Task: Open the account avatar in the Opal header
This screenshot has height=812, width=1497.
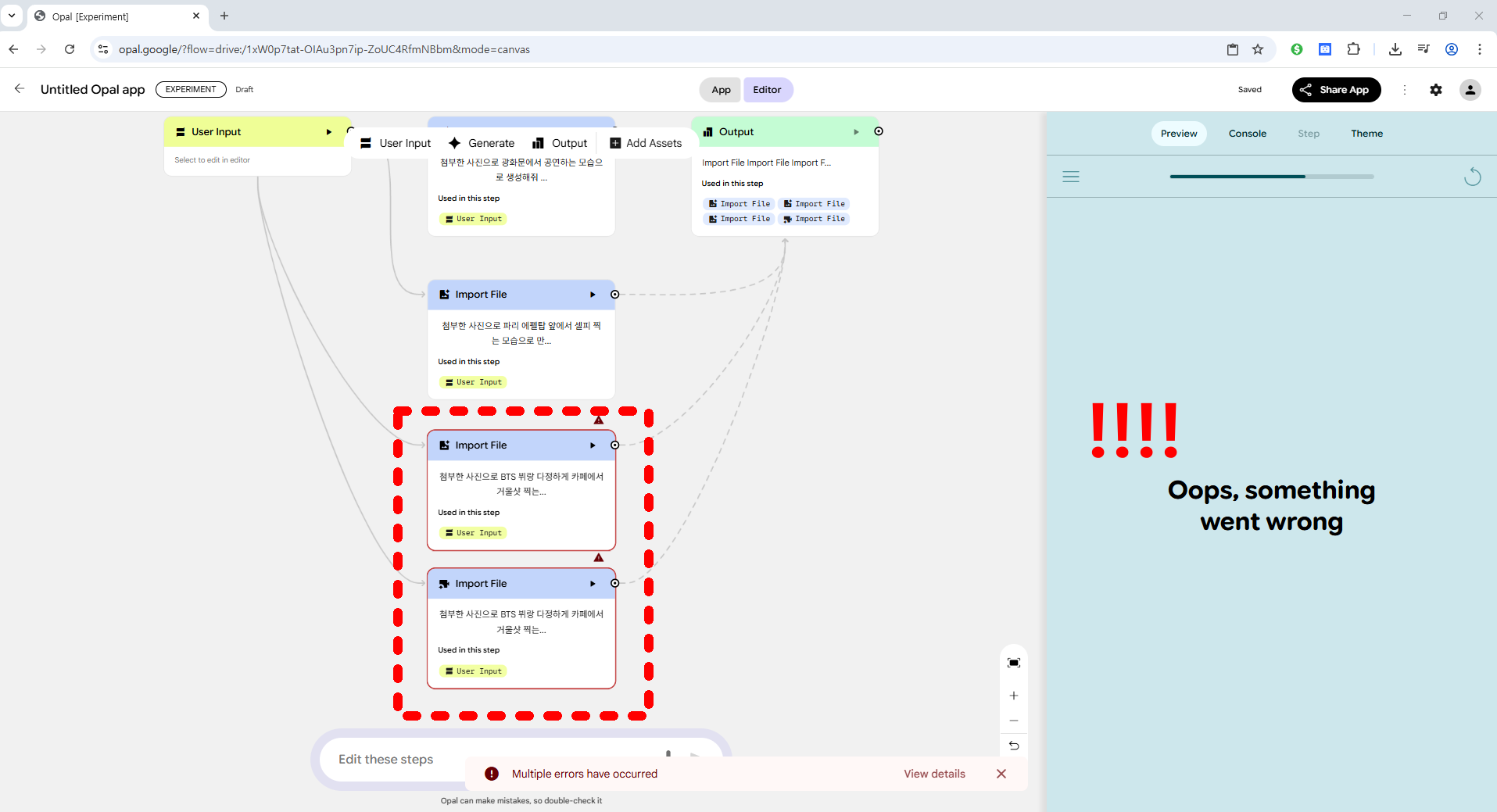Action: [1470, 90]
